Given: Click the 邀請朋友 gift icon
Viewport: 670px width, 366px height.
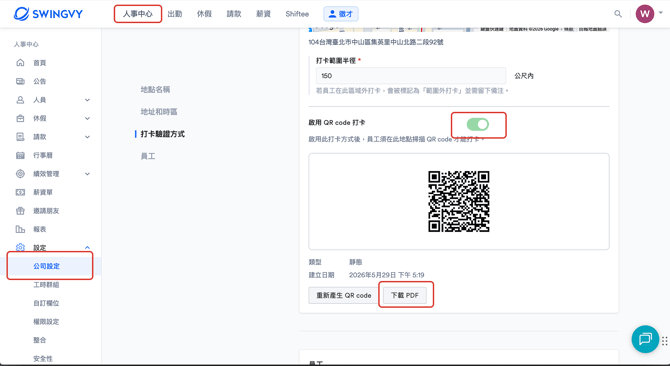Looking at the screenshot, I should click(x=20, y=211).
